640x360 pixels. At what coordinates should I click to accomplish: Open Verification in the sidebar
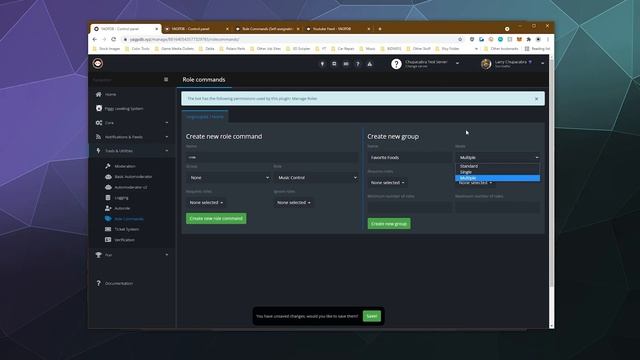tap(124, 240)
